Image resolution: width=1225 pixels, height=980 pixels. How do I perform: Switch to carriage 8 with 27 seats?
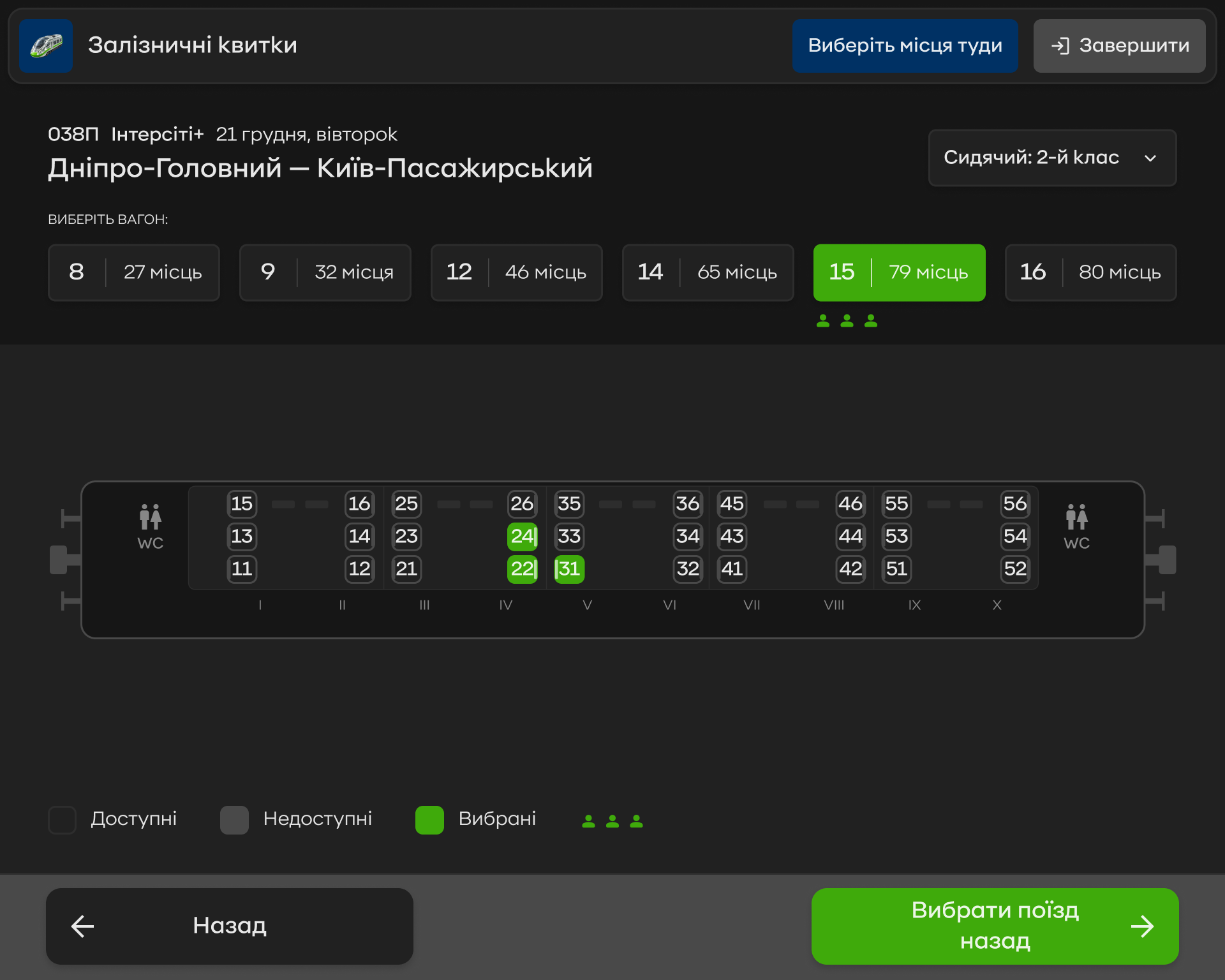pyautogui.click(x=134, y=272)
